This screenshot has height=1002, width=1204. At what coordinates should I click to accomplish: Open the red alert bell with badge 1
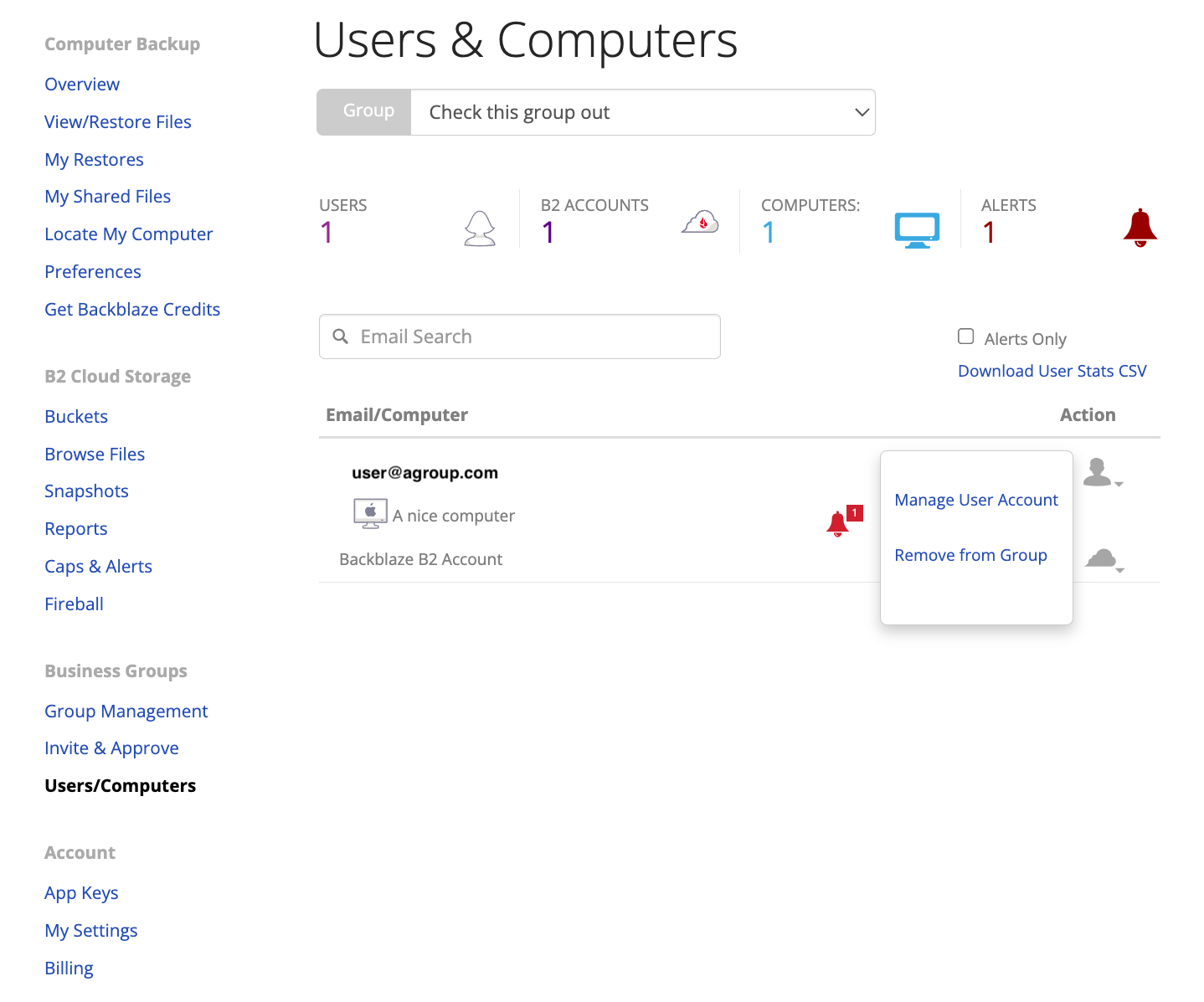tap(843, 522)
